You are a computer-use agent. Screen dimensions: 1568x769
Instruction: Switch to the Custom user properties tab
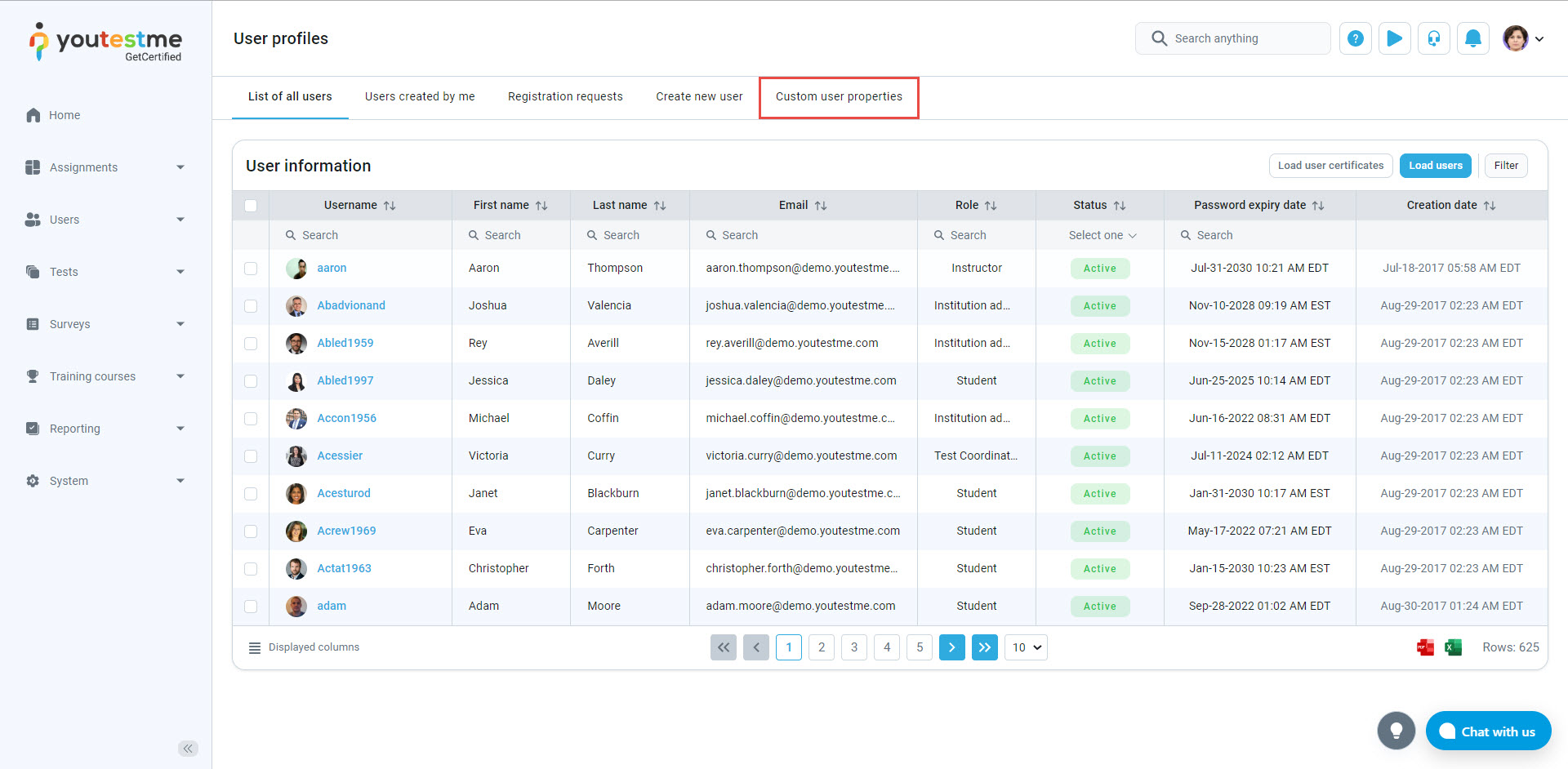click(839, 97)
